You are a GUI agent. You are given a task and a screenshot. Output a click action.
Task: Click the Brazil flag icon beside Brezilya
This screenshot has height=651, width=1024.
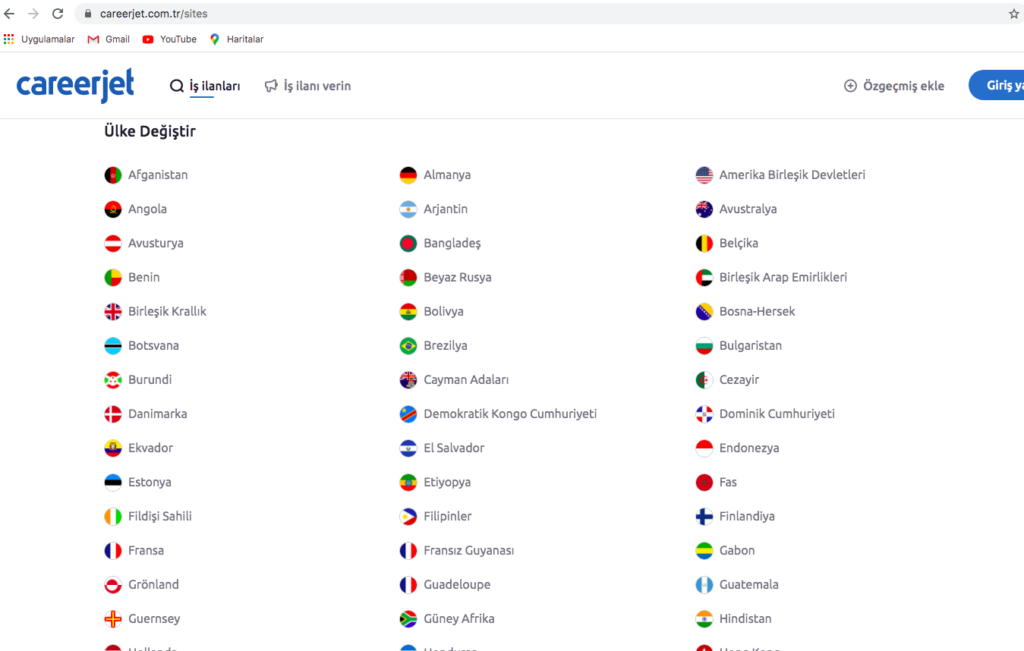coord(408,346)
